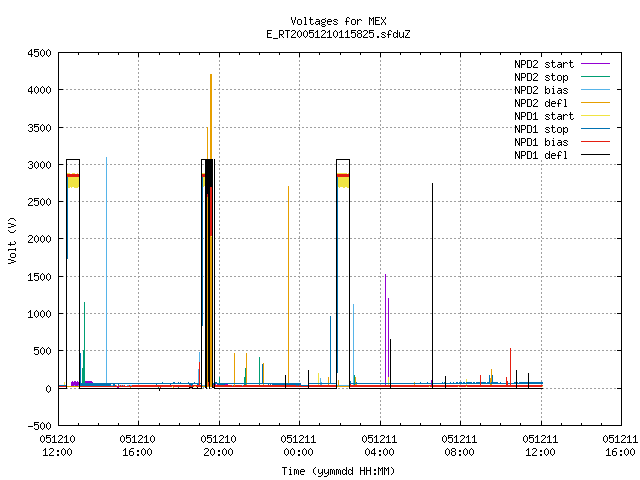Screen dimensions: 640x480
Task: Click the 'NPD1 defl' legend label
Action: (x=541, y=155)
